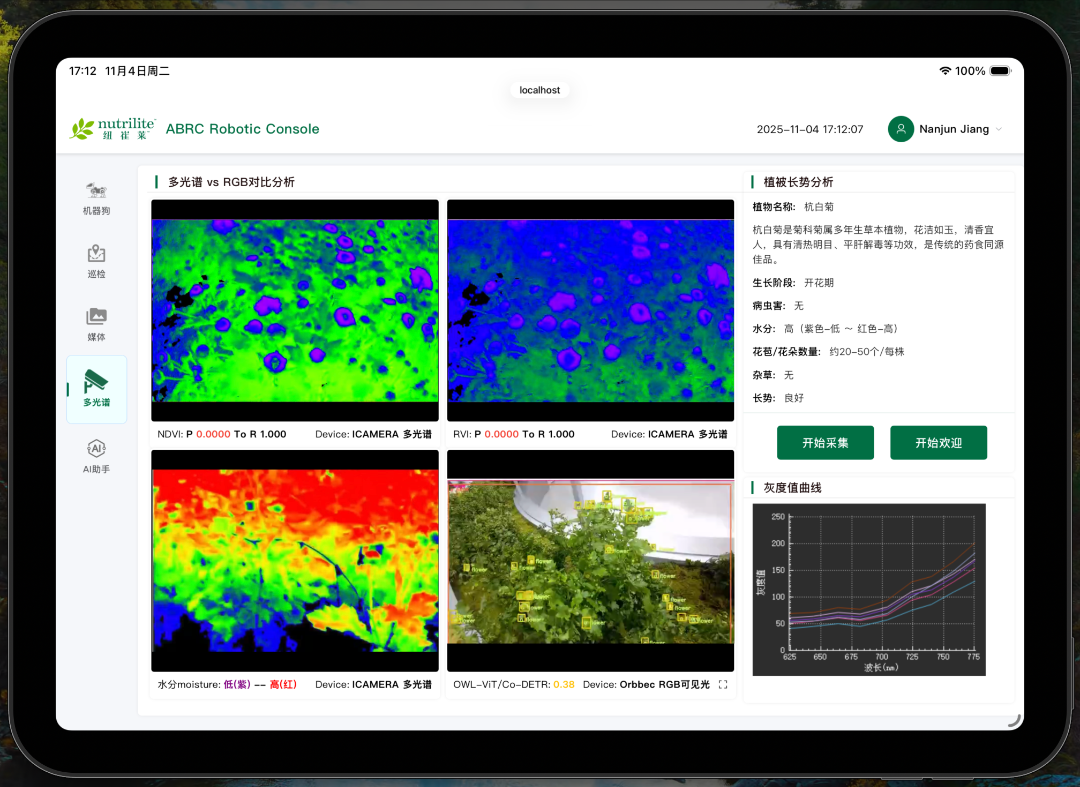This screenshot has height=787, width=1080.
Task: Expand the Nanjun Jiang account dropdown arrow
Action: point(998,130)
